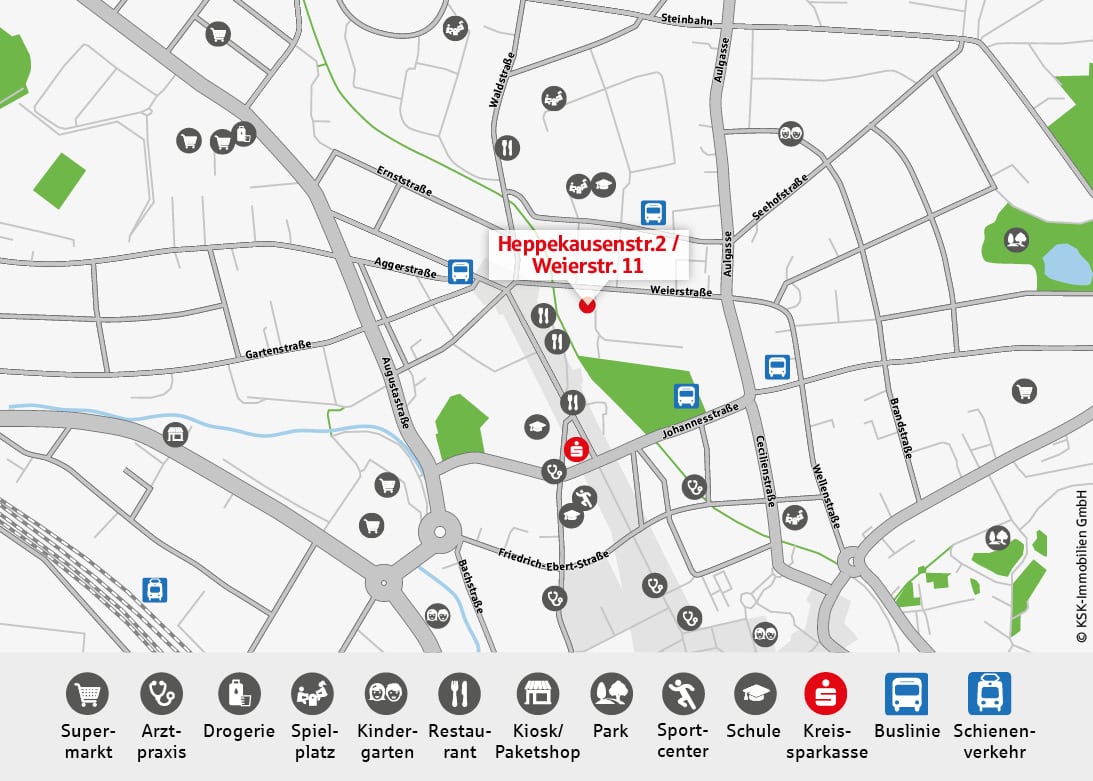The image size is (1093, 781).
Task: Select the red location pin below the address label
Action: coord(587,305)
